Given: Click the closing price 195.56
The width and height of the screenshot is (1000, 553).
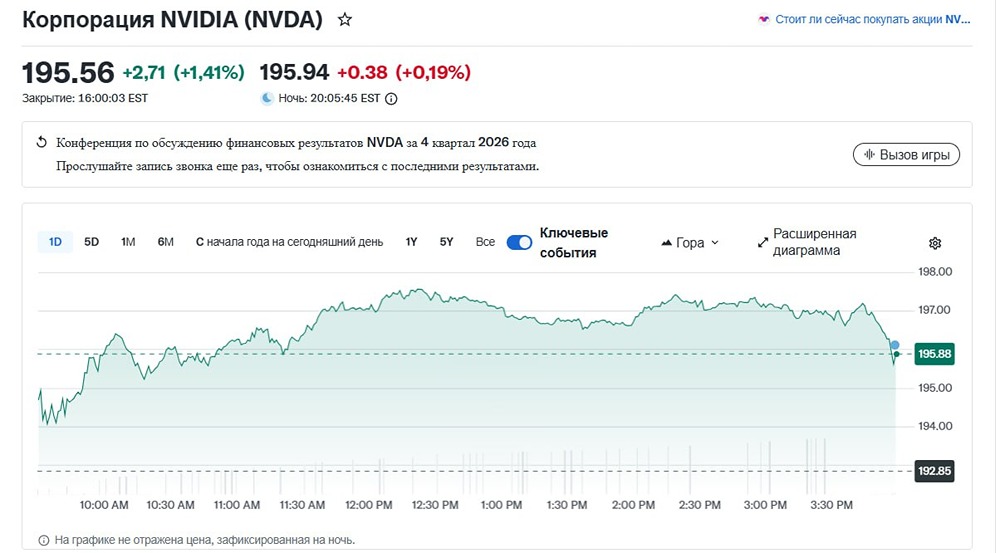Looking at the screenshot, I should [68, 73].
